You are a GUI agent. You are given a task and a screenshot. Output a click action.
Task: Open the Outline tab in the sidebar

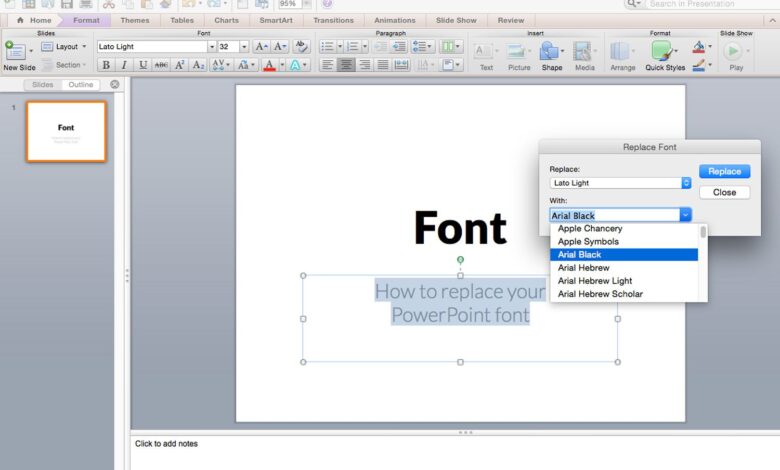tap(82, 84)
